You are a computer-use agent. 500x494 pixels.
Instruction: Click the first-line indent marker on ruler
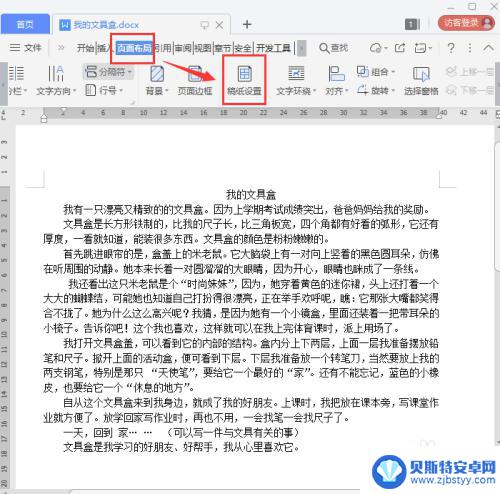[63, 111]
